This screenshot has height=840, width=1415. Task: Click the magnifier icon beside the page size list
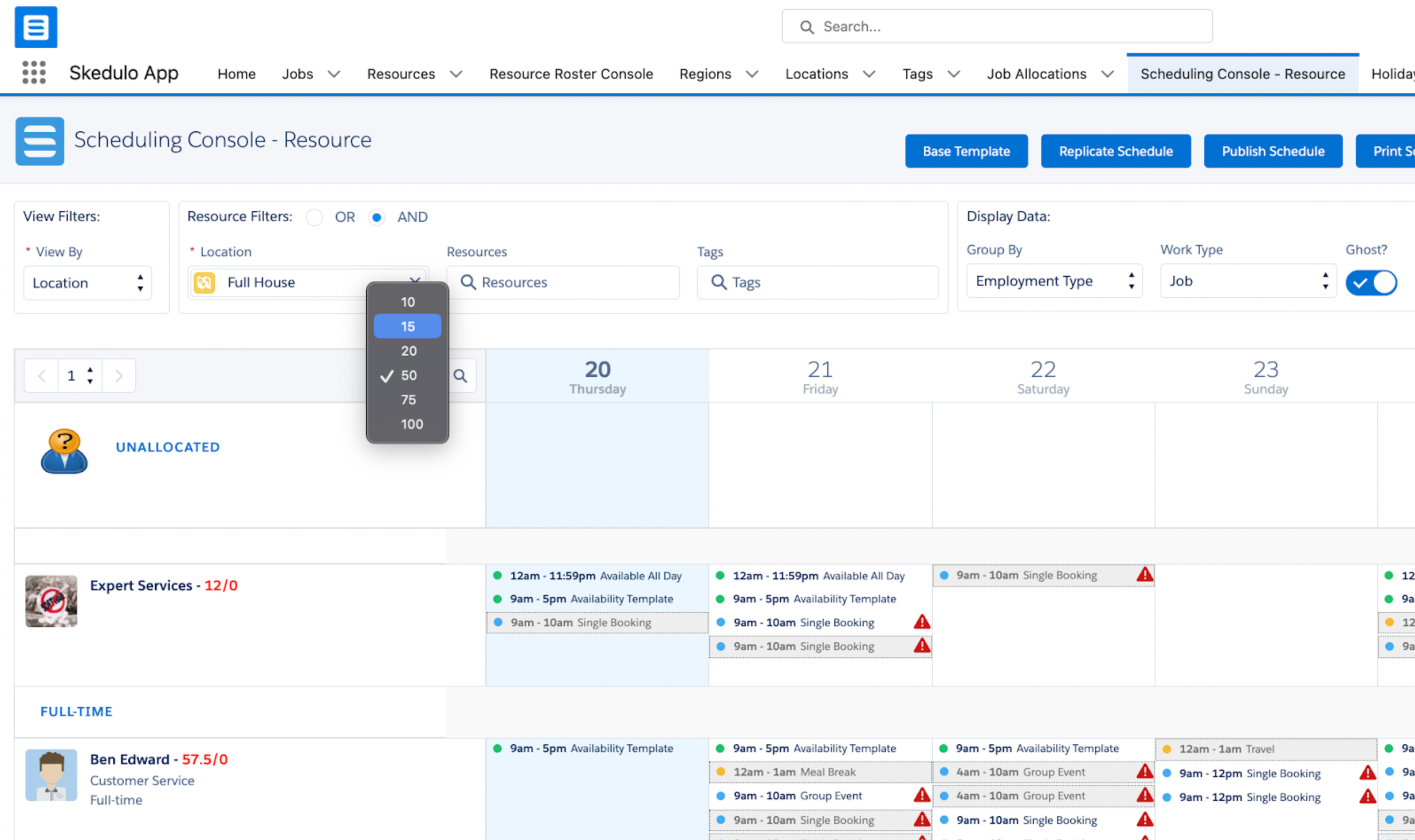tap(461, 376)
